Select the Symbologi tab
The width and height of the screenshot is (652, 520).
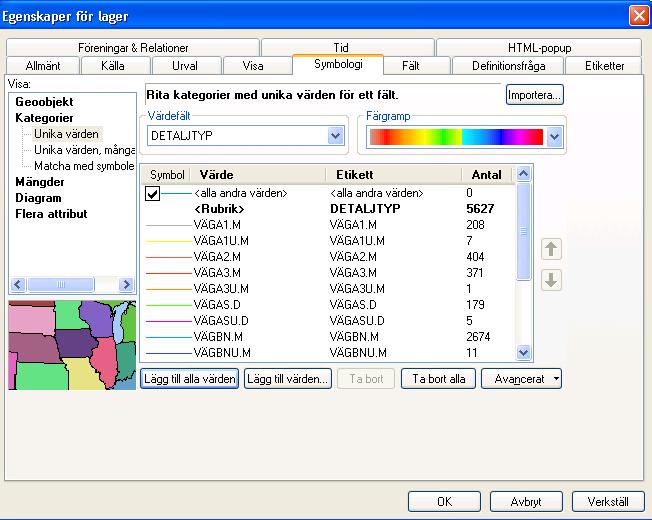338,64
